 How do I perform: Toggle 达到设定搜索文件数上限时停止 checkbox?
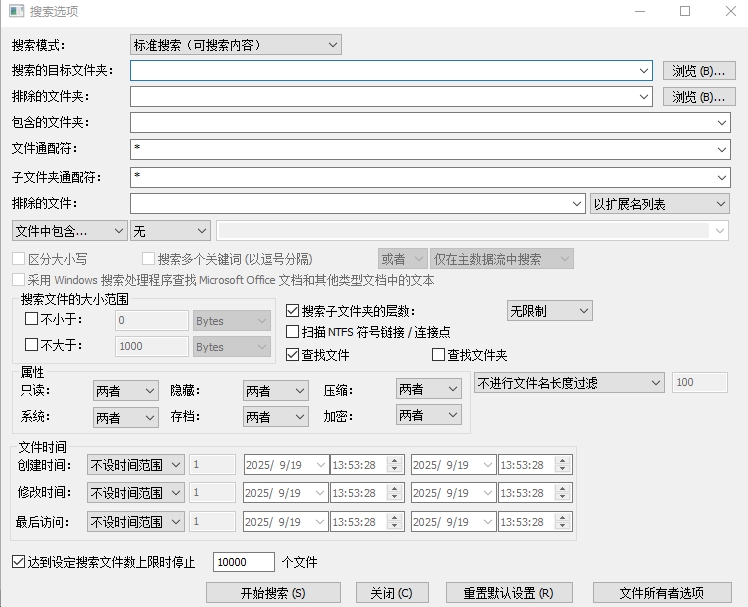(x=19, y=562)
